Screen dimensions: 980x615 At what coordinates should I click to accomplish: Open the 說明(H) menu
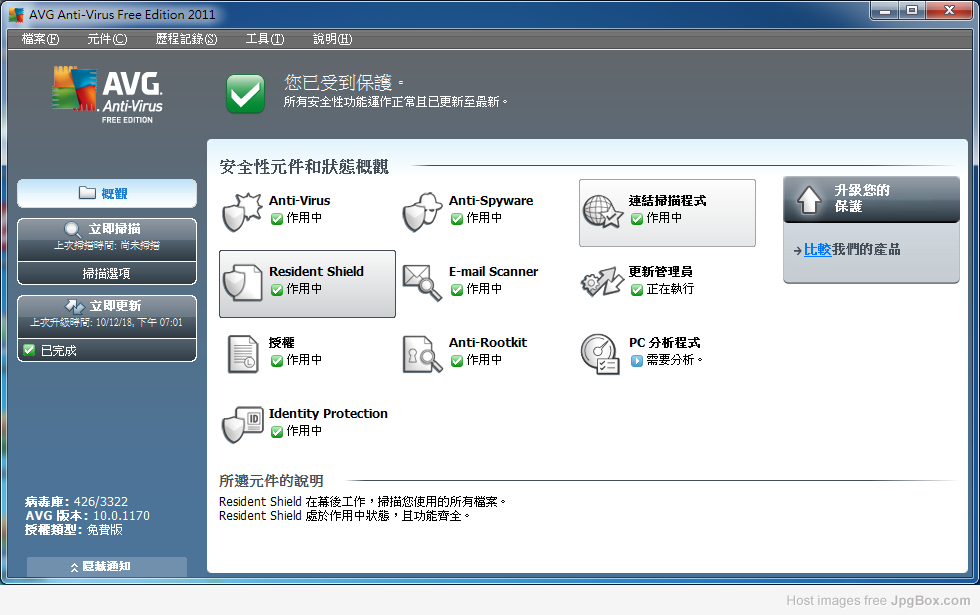coord(332,39)
